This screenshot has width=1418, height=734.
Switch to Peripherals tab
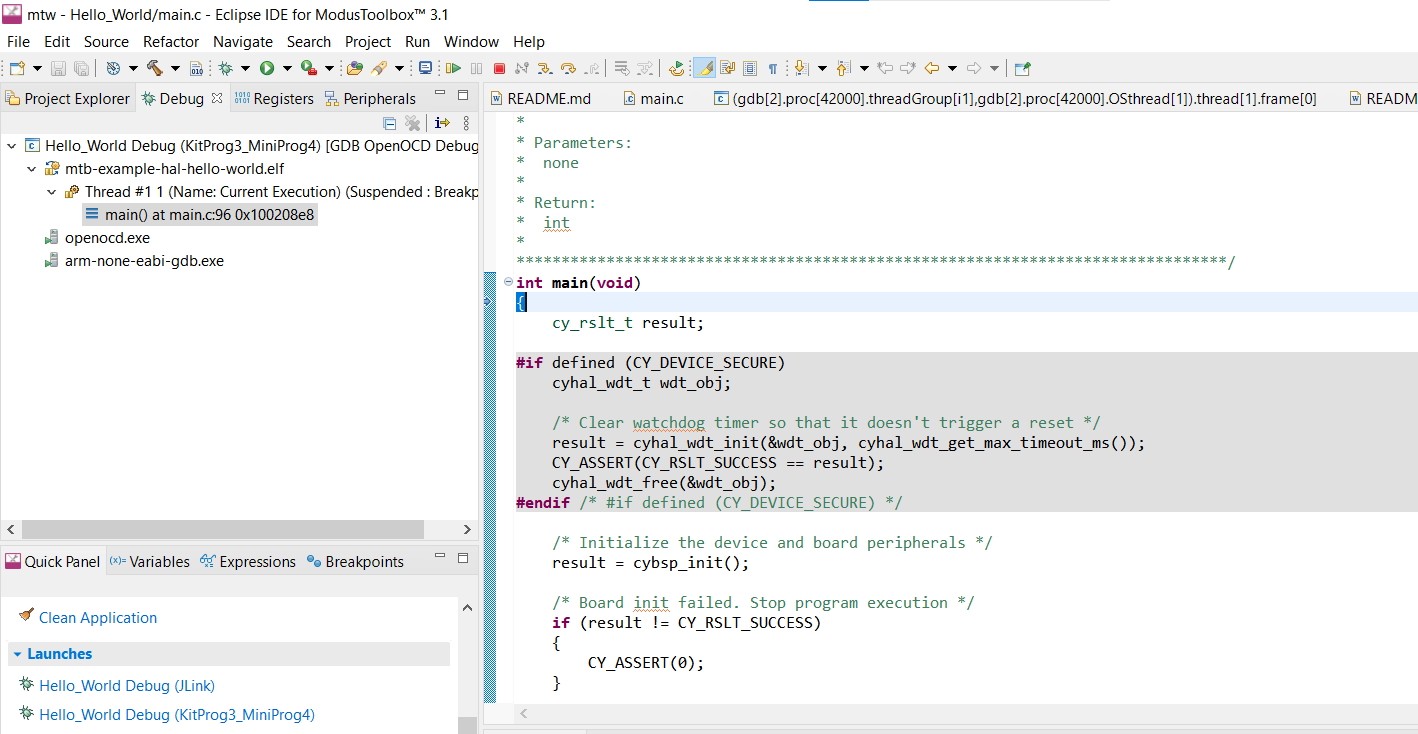pos(370,98)
